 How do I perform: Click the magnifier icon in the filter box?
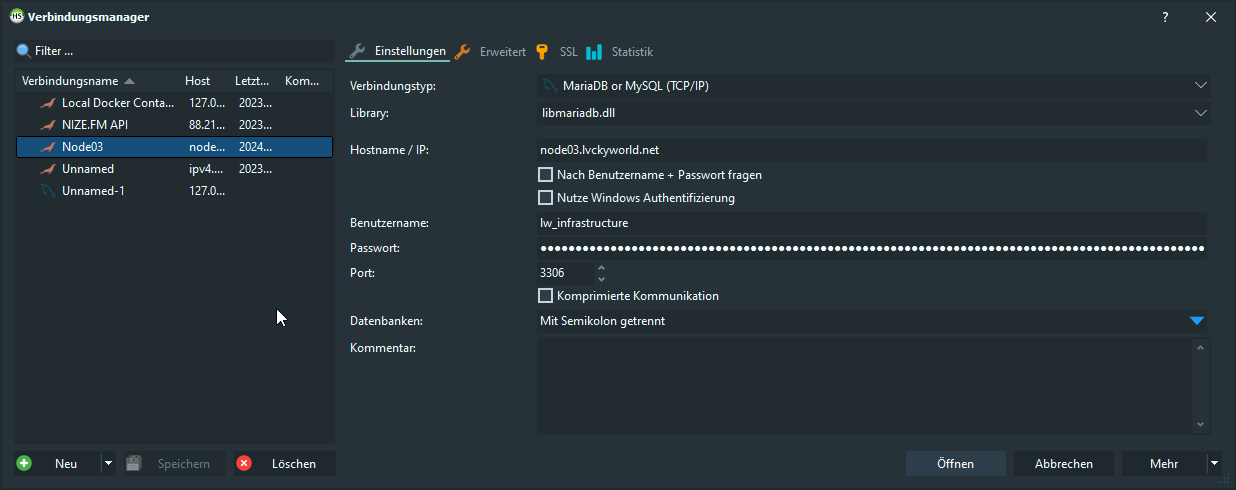coord(24,50)
